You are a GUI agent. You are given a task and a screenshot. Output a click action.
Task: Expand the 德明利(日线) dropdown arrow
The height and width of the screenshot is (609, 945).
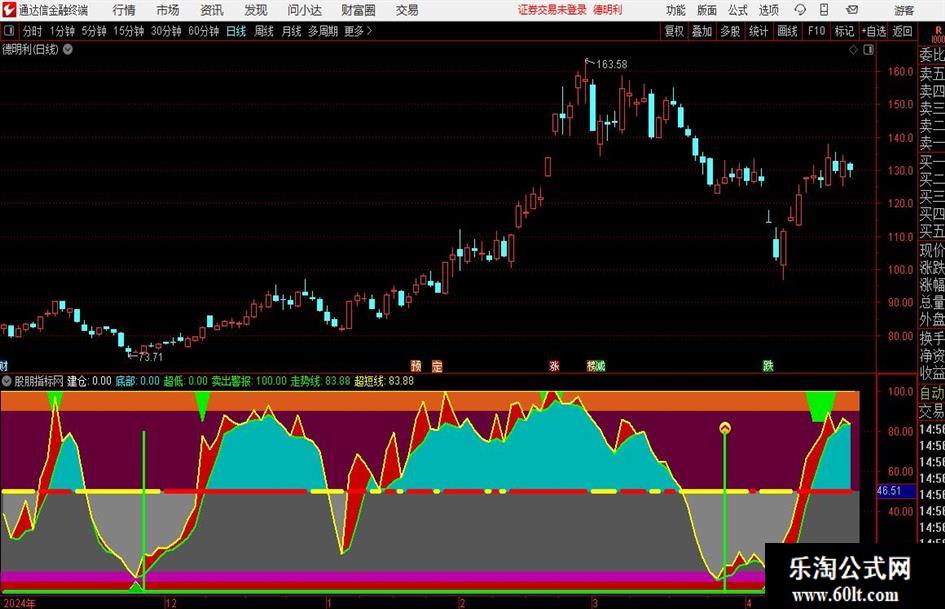pyautogui.click(x=68, y=49)
